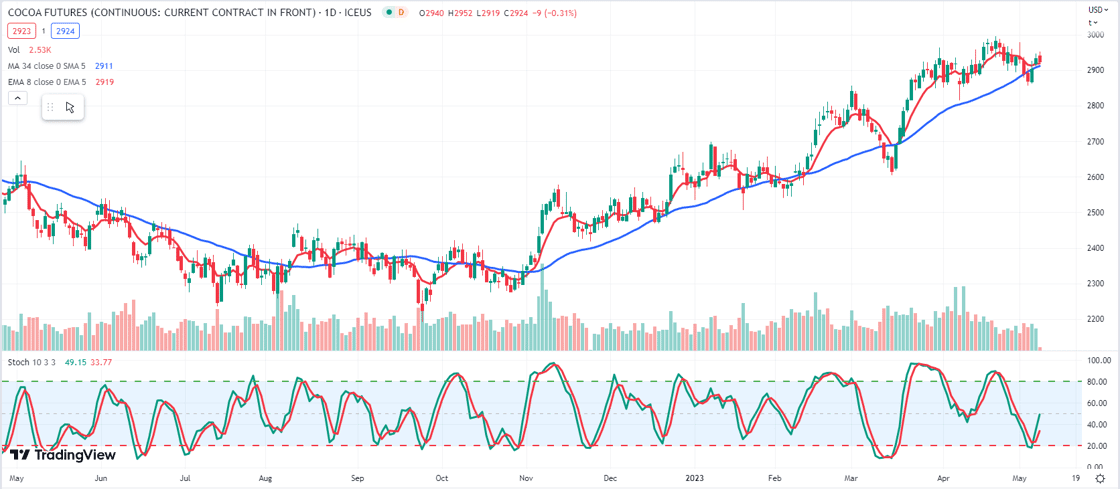
Task: Click the green market status dot
Action: tap(387, 13)
